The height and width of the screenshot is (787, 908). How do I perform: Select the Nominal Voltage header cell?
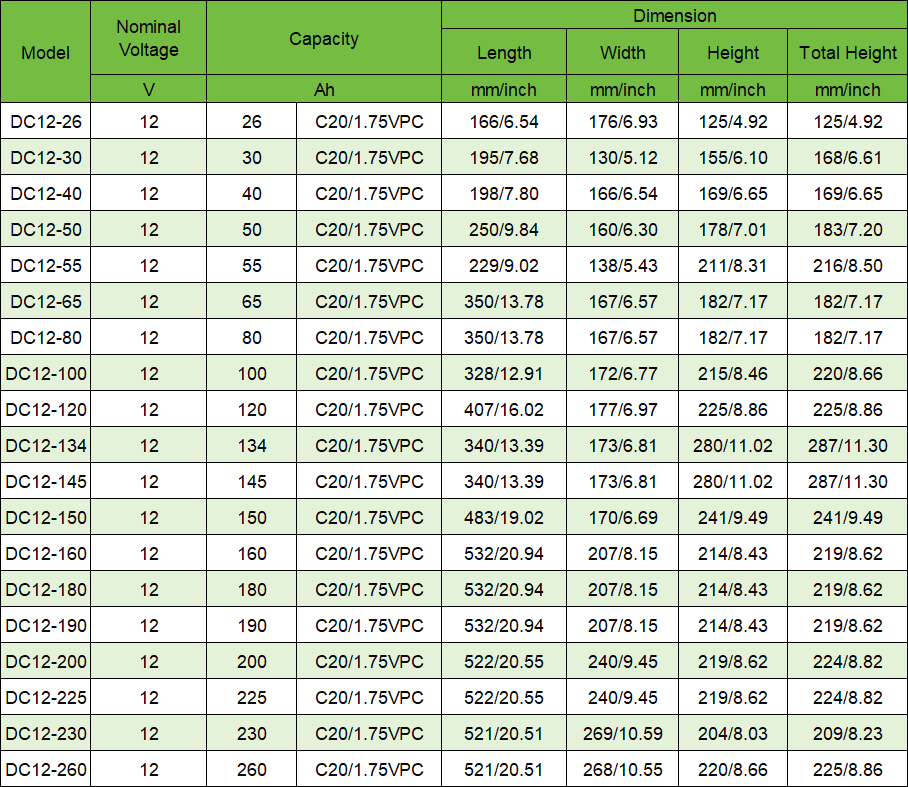tap(149, 38)
